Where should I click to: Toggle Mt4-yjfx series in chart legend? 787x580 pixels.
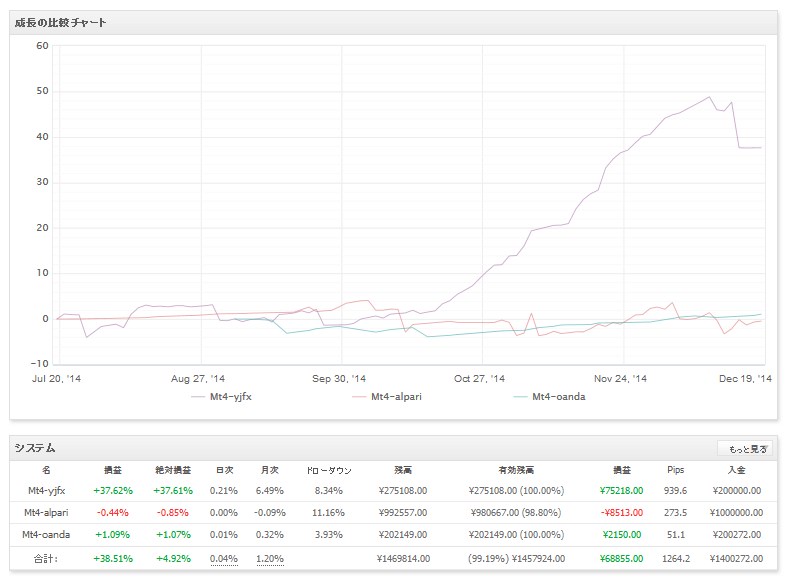(227, 397)
